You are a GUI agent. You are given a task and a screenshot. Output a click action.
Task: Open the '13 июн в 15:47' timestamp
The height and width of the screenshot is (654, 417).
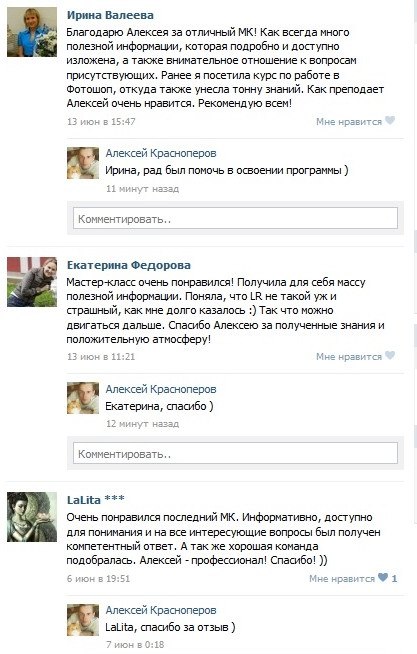[101, 122]
